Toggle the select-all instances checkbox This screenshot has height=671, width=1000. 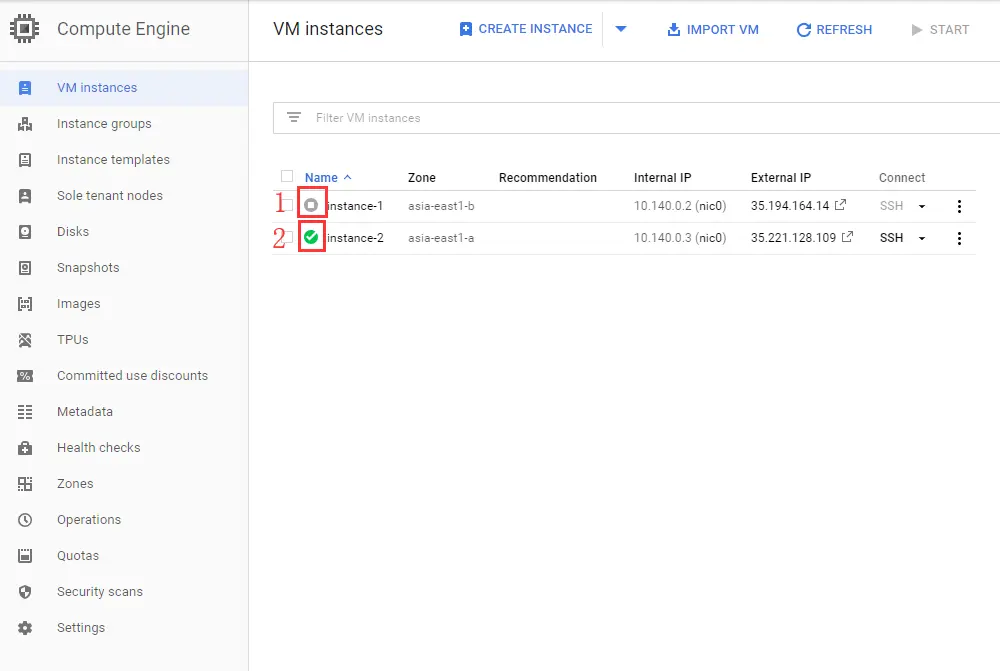[287, 176]
